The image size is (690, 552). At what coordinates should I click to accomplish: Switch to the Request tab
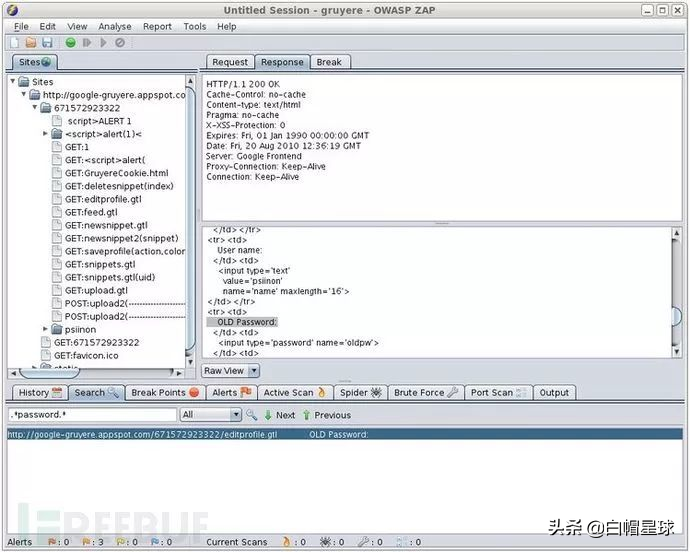pyautogui.click(x=230, y=62)
